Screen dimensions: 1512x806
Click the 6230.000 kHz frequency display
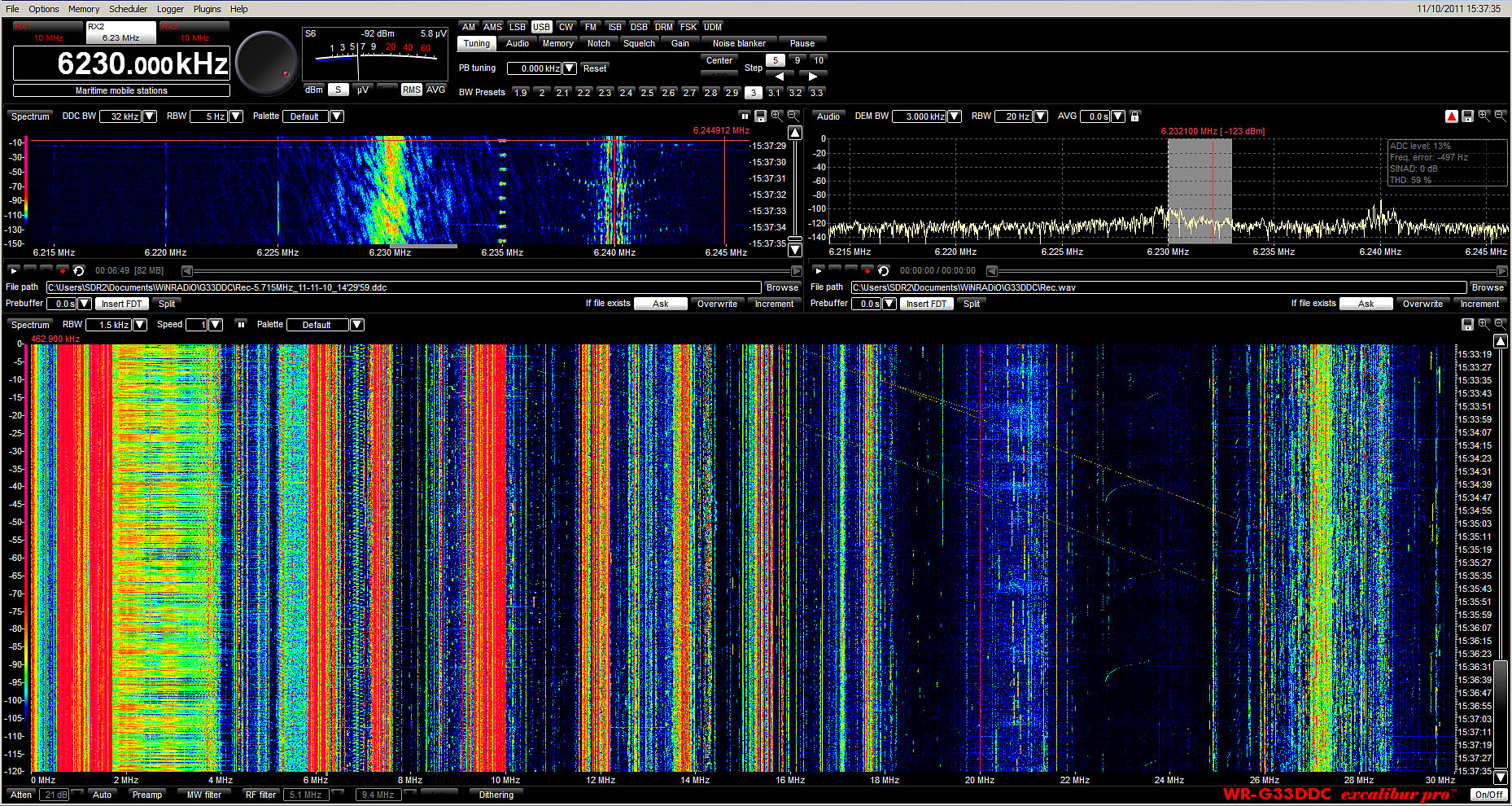[x=122, y=64]
